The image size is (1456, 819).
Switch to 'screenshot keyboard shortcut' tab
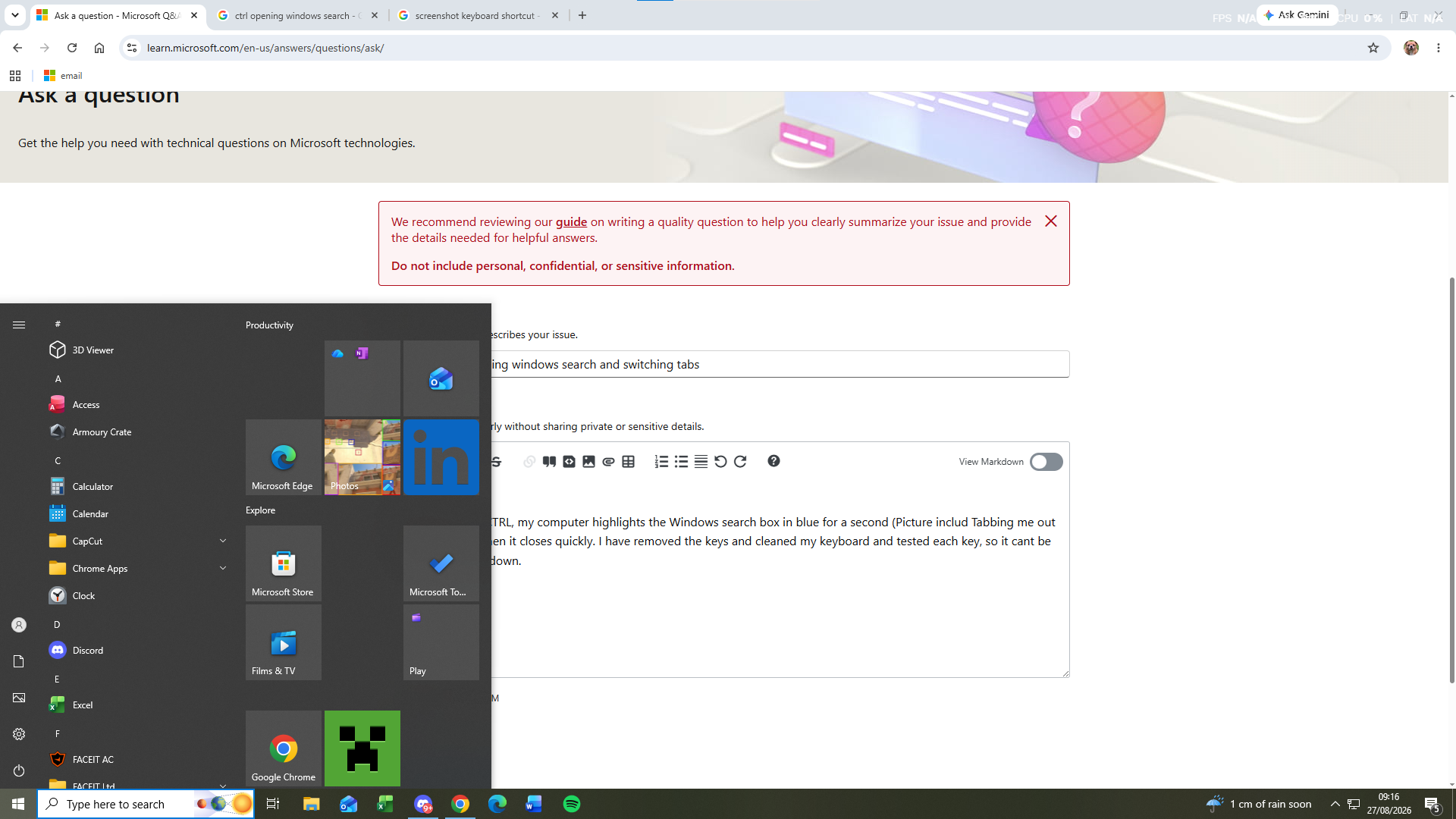[x=478, y=15]
